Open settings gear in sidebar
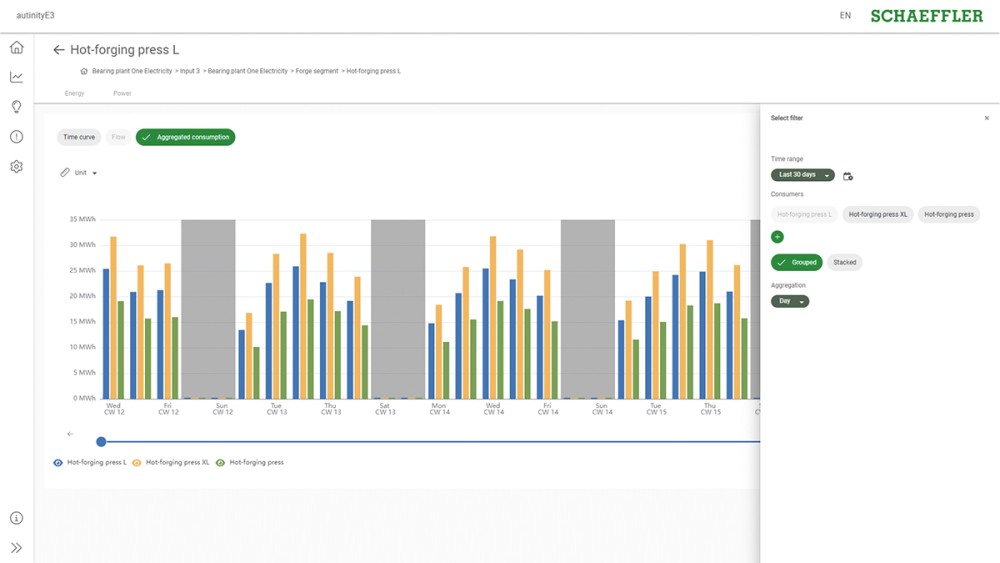This screenshot has width=1000, height=563. (x=16, y=167)
